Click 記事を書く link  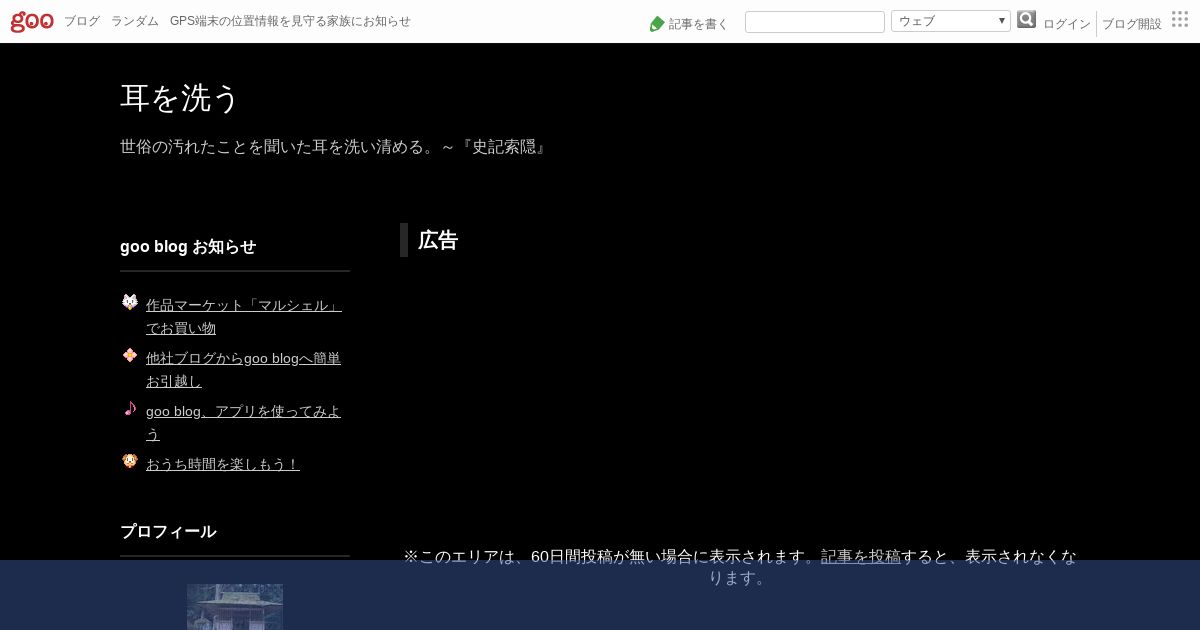(698, 24)
